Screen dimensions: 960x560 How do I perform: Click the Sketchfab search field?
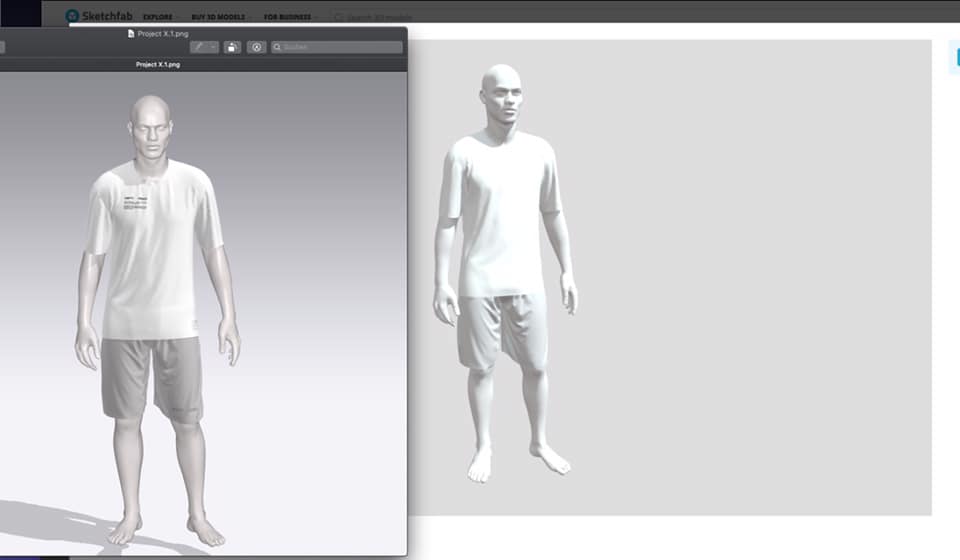[x=373, y=17]
